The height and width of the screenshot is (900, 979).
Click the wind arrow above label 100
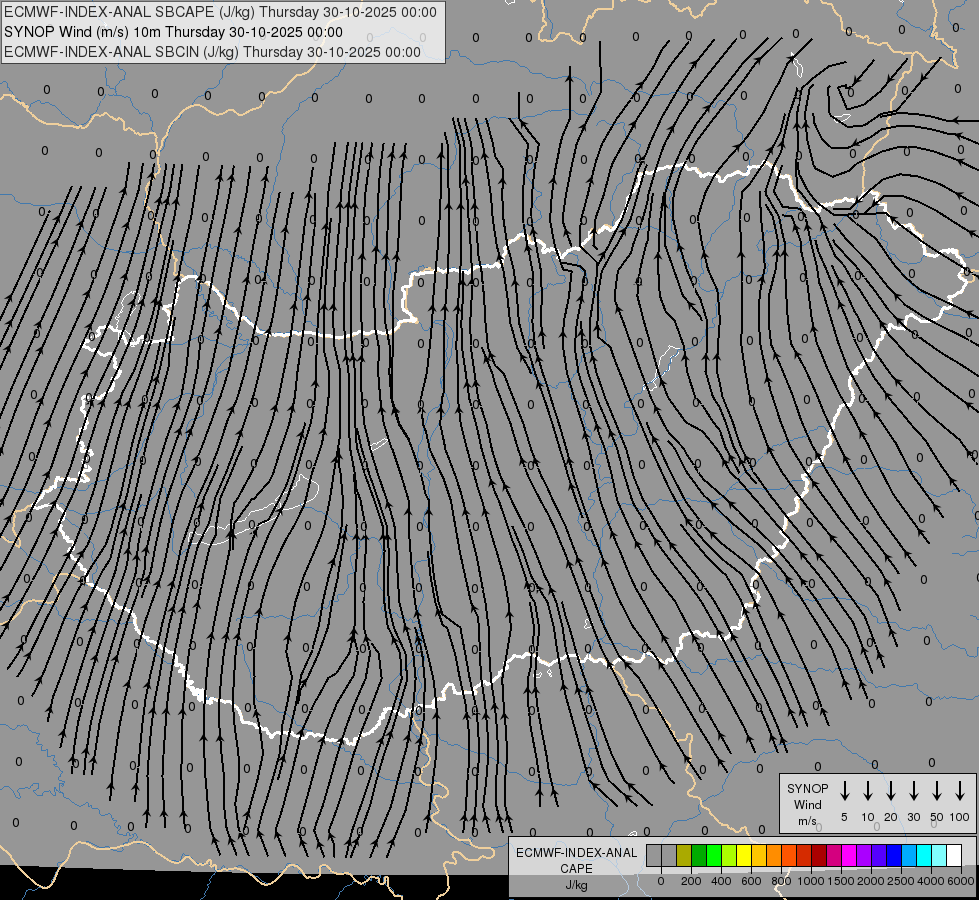(x=960, y=791)
